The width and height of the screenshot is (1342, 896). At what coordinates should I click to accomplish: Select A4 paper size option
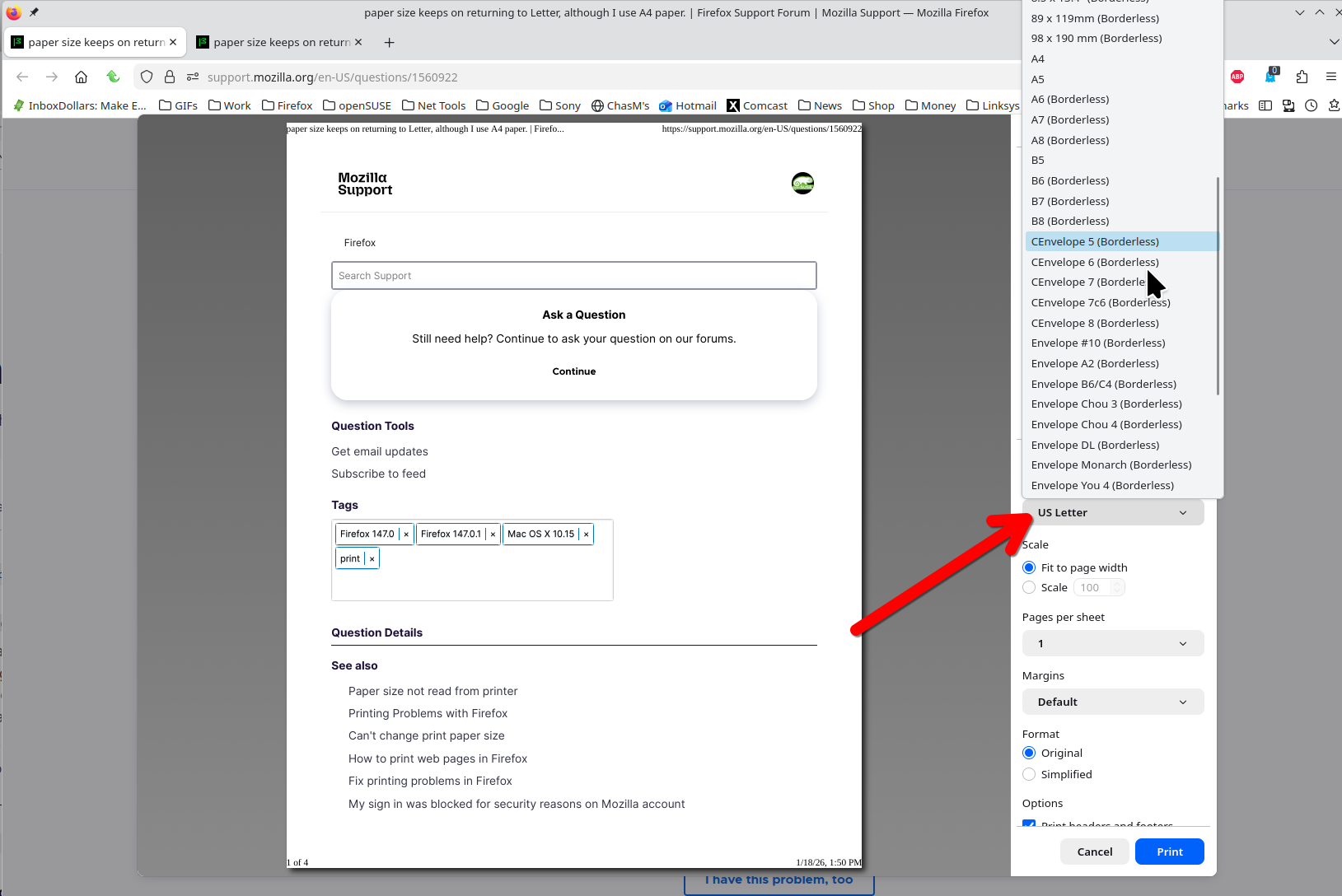pyautogui.click(x=1122, y=58)
